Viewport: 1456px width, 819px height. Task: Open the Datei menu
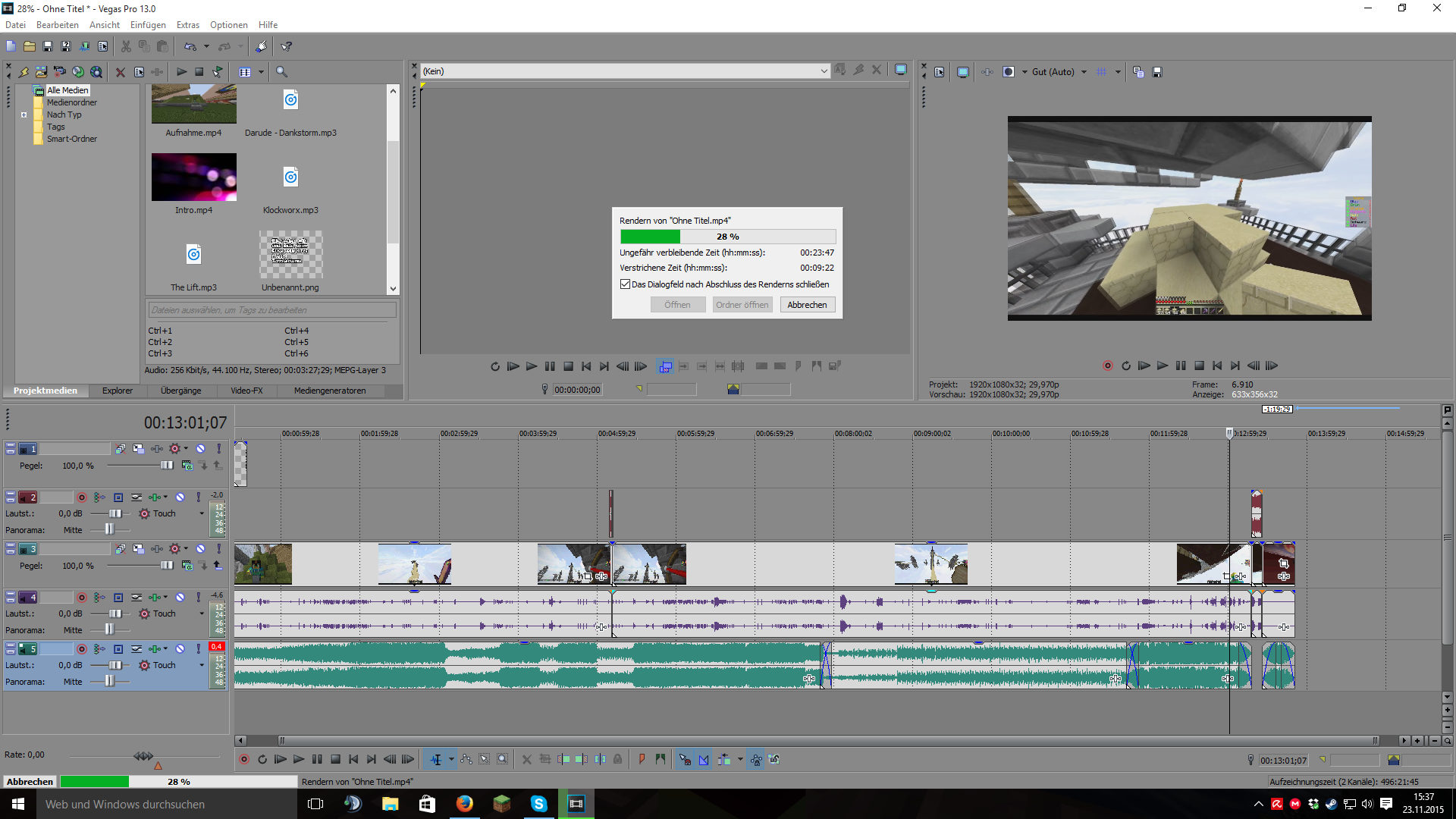15,25
